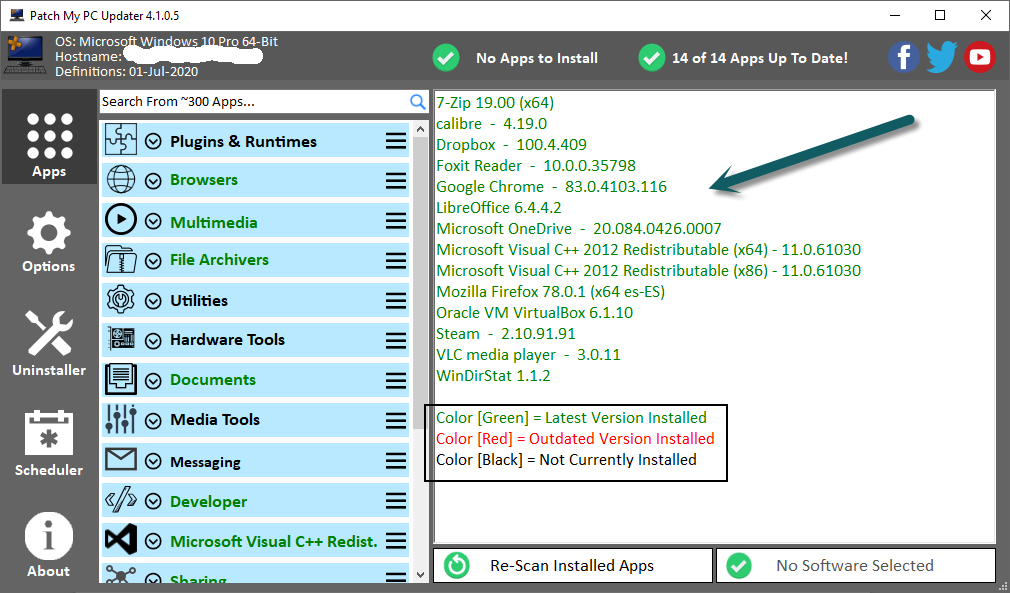The height and width of the screenshot is (593, 1010).
Task: Click the Messaging envelope icon
Action: 120,460
